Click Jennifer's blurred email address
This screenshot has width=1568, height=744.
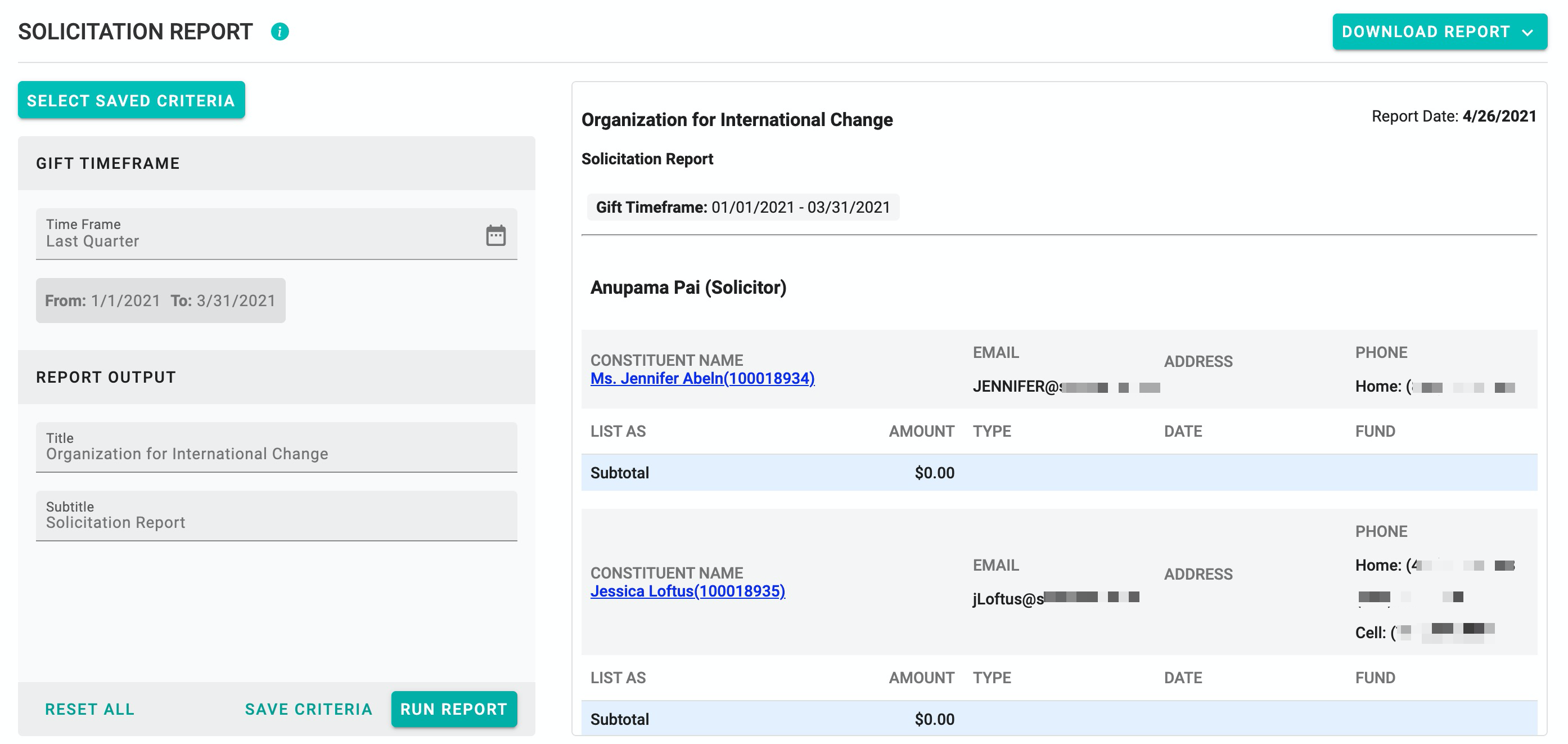pyautogui.click(x=1065, y=387)
